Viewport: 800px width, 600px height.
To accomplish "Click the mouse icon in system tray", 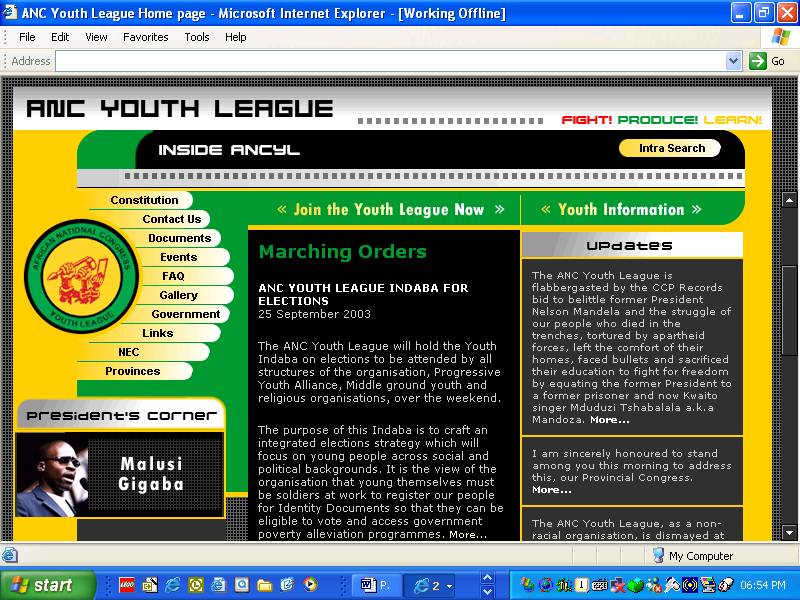I will [x=727, y=585].
